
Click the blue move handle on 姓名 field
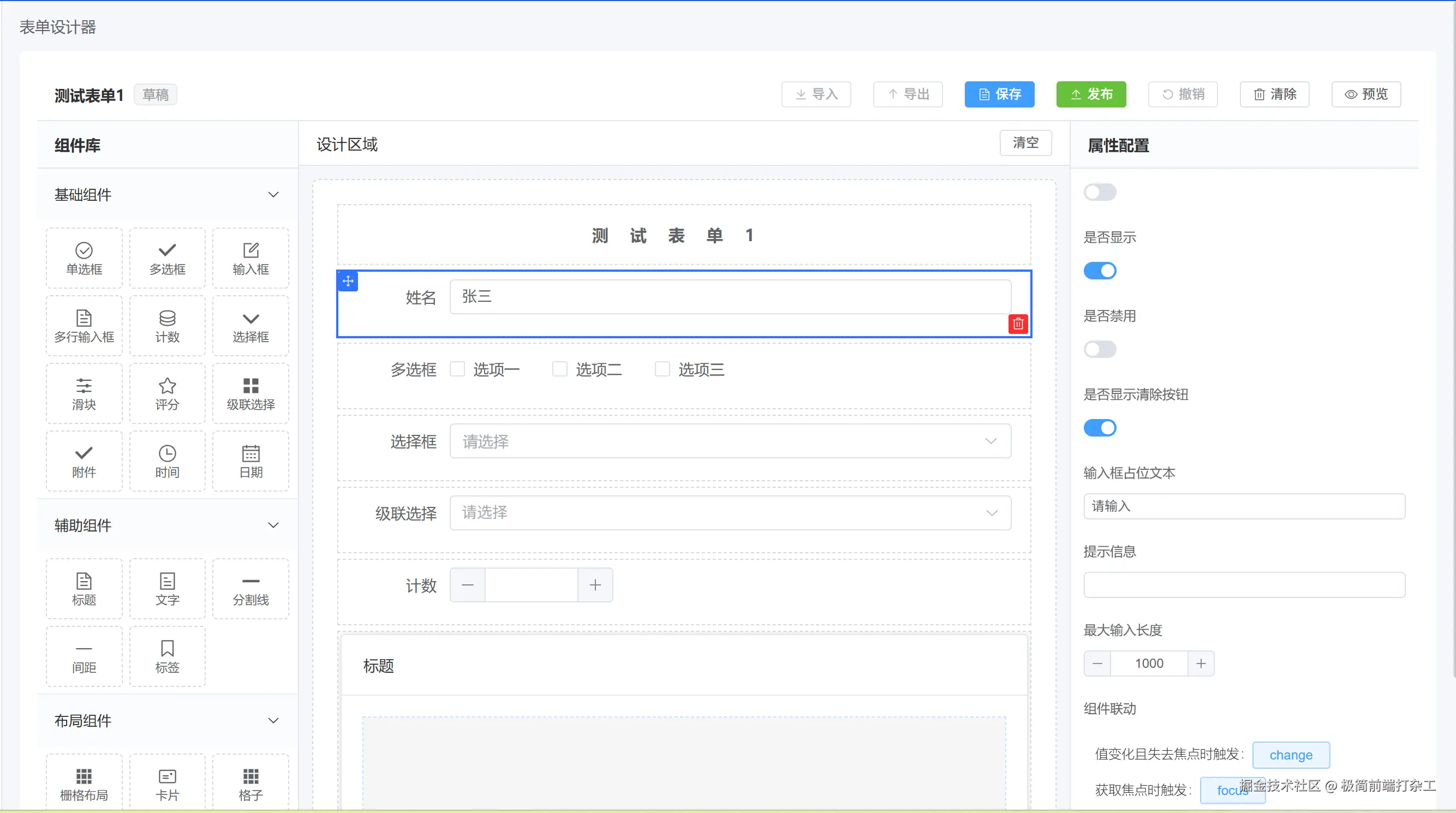coord(348,281)
